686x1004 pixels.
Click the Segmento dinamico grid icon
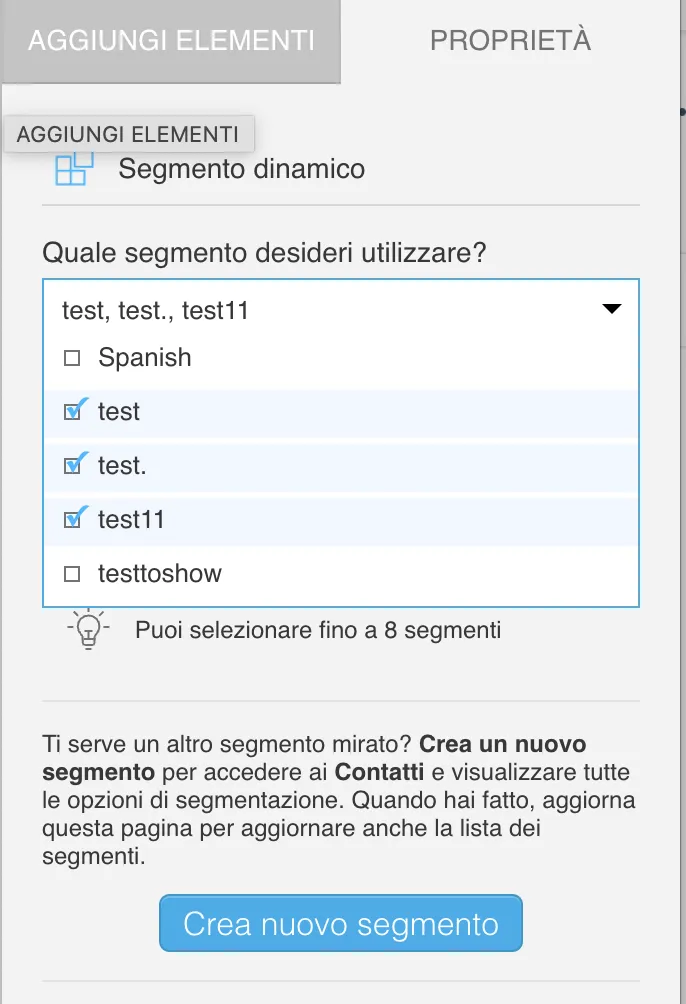pos(74,168)
